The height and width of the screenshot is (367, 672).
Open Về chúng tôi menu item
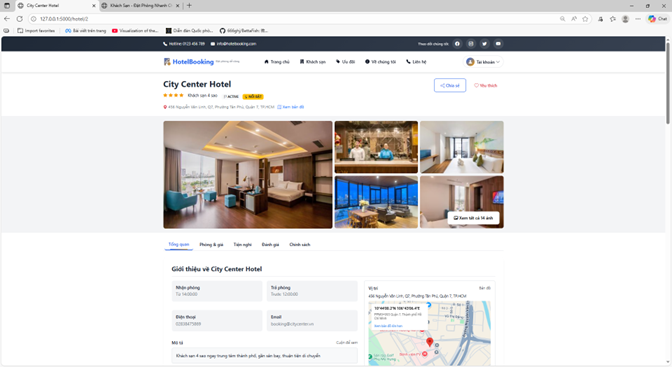[x=380, y=62]
